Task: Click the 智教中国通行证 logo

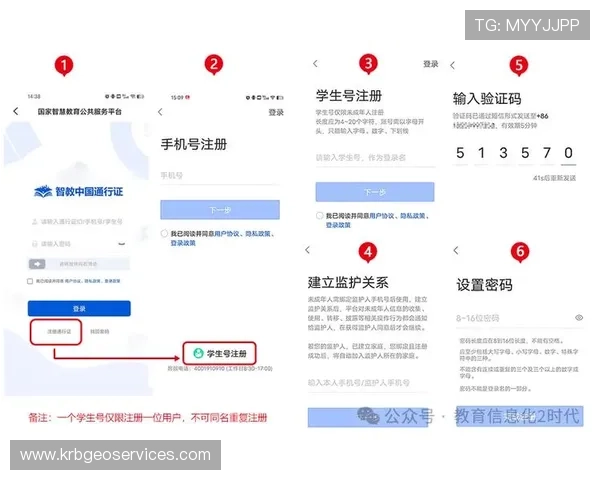Action: point(79,191)
